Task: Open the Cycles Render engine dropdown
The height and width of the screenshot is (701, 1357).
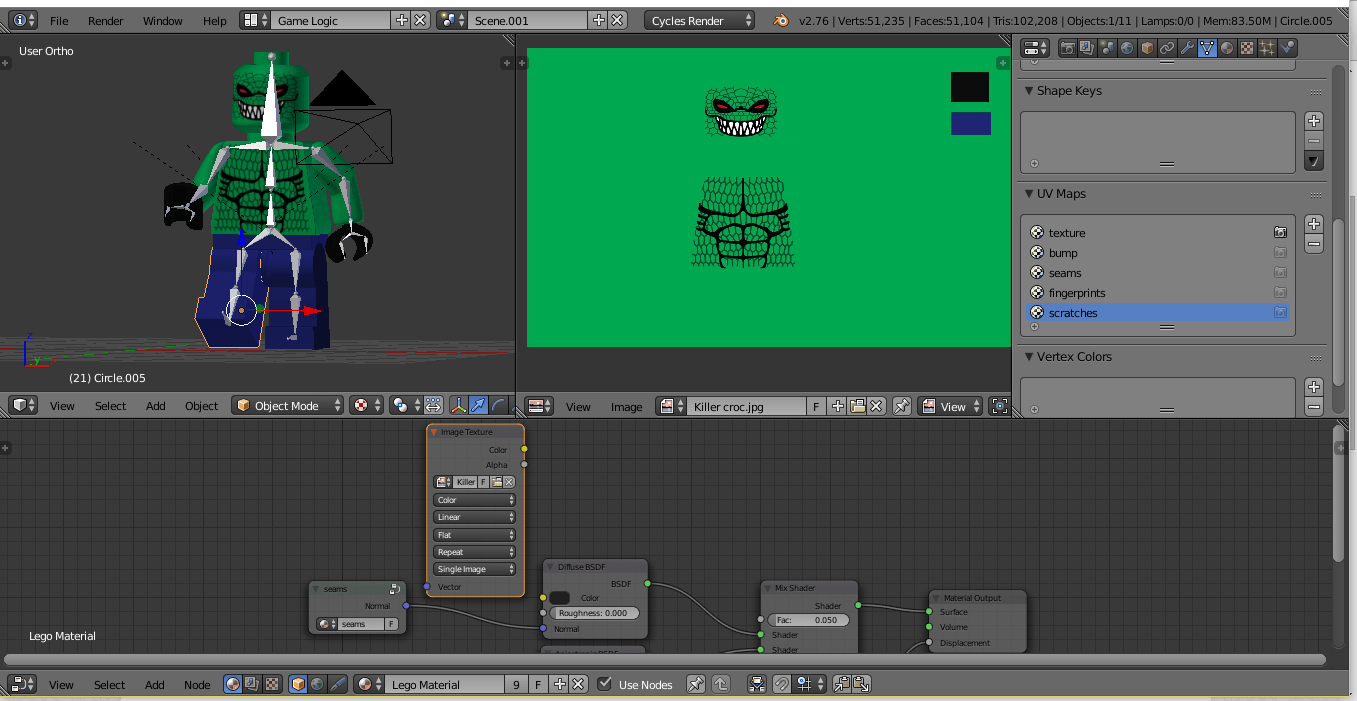Action: (700, 20)
